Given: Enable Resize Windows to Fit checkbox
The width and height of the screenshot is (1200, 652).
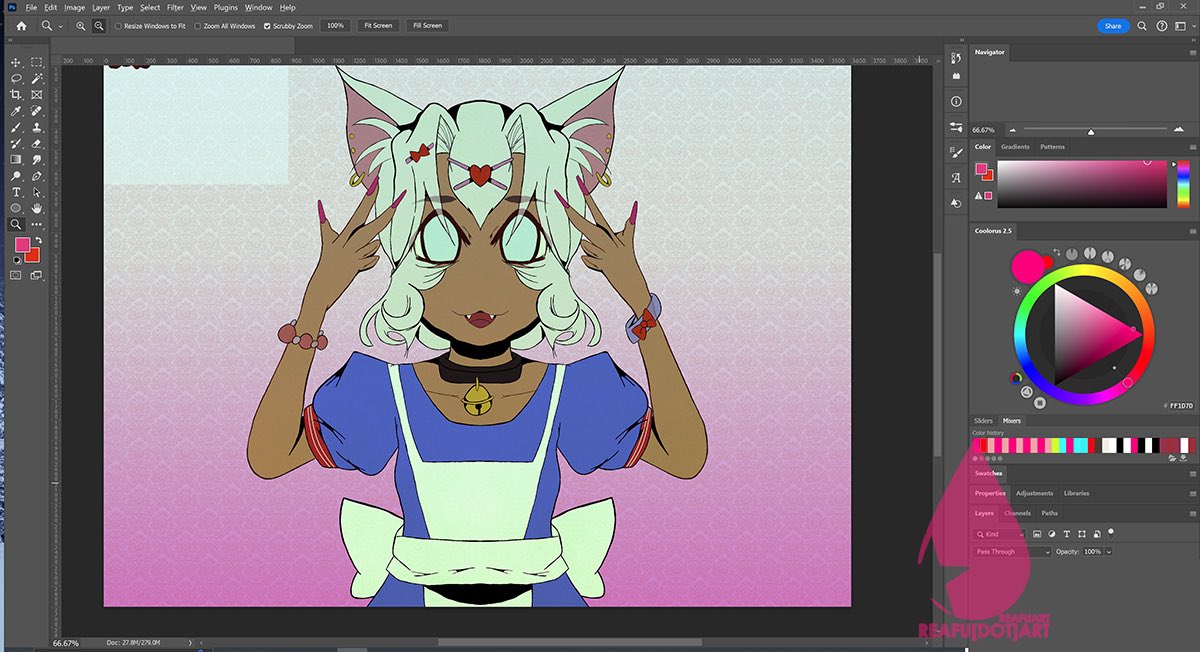Looking at the screenshot, I should 119,26.
